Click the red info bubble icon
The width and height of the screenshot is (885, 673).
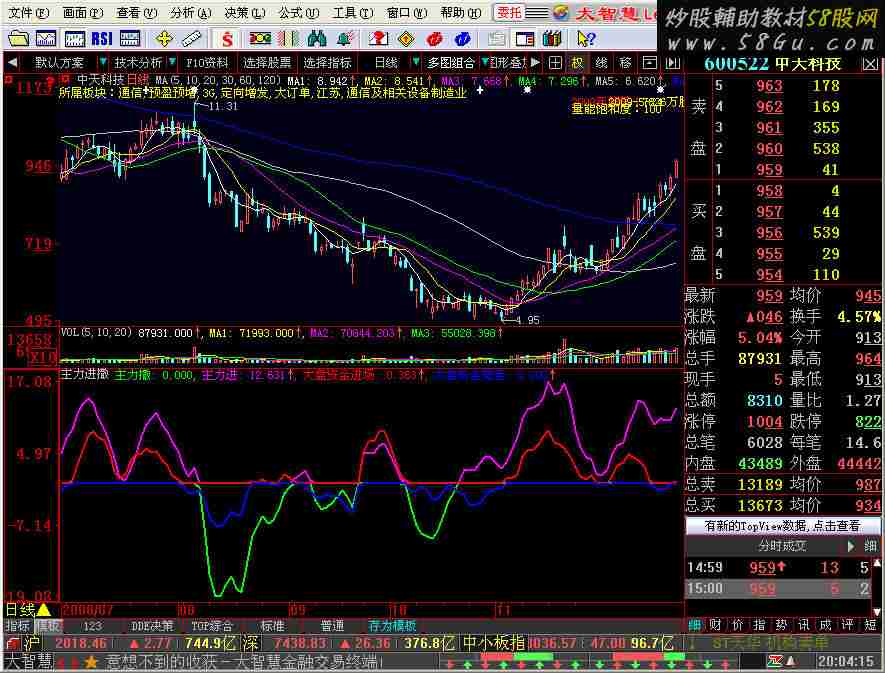point(434,38)
